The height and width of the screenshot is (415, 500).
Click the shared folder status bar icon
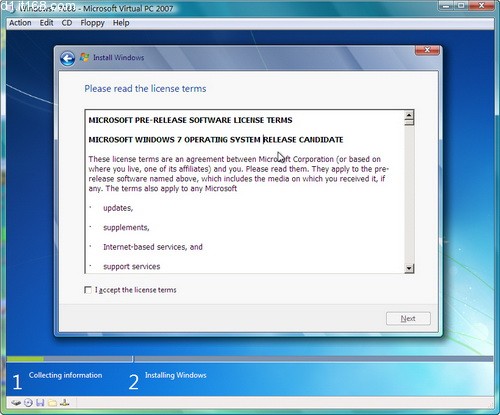pos(52,403)
